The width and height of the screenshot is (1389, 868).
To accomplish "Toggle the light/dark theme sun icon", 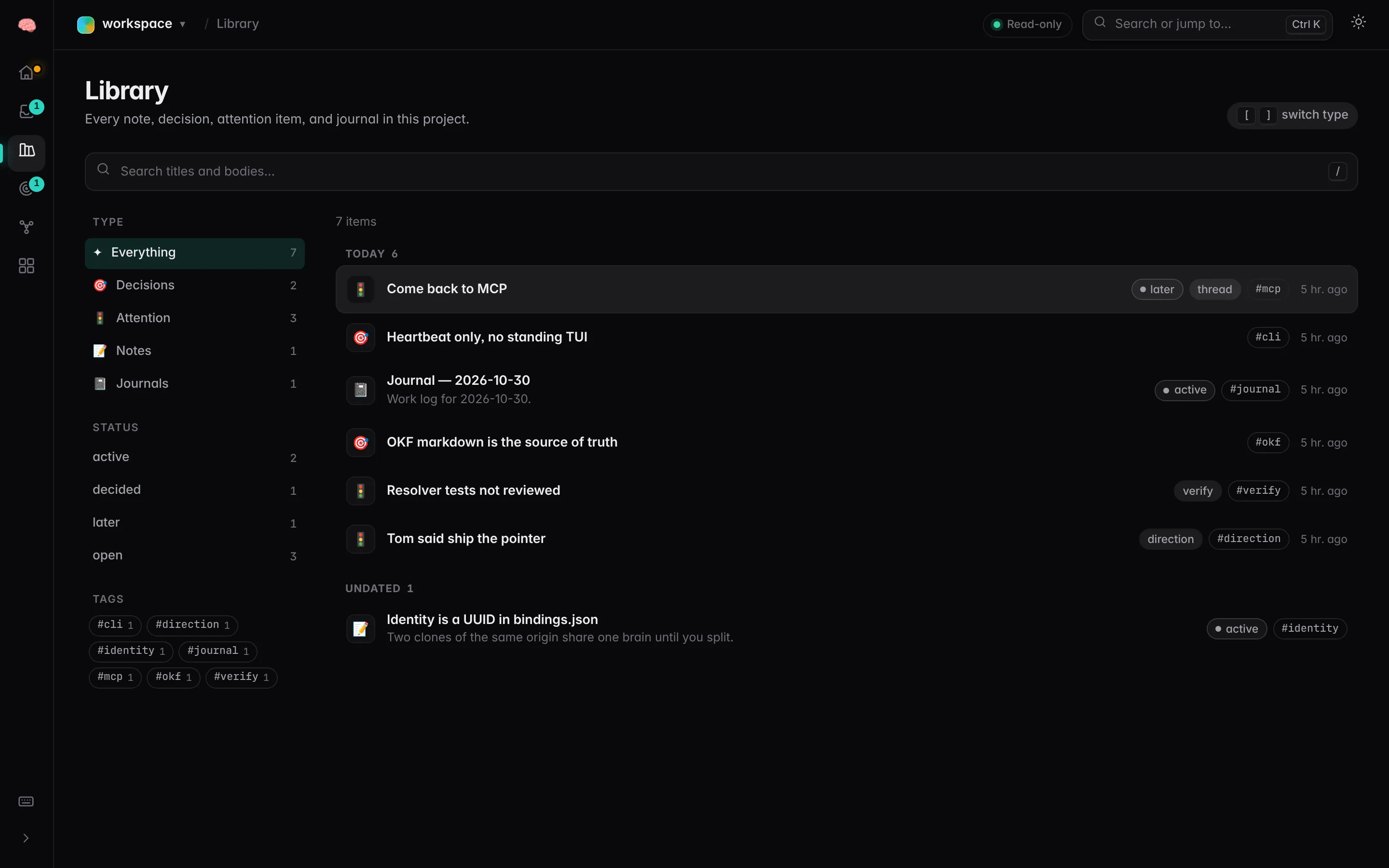I will (1358, 22).
